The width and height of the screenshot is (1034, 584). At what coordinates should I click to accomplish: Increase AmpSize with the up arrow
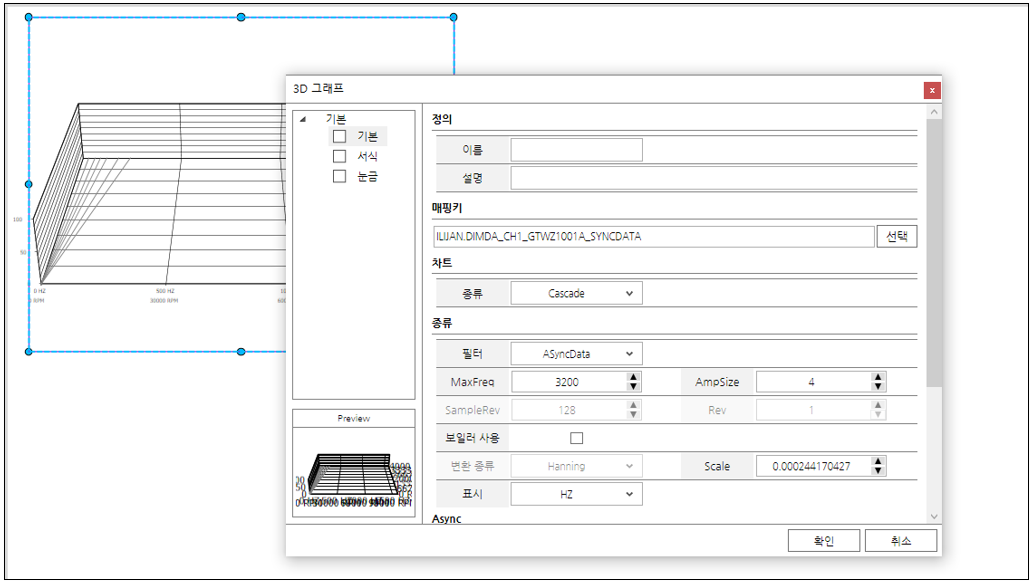(x=878, y=378)
